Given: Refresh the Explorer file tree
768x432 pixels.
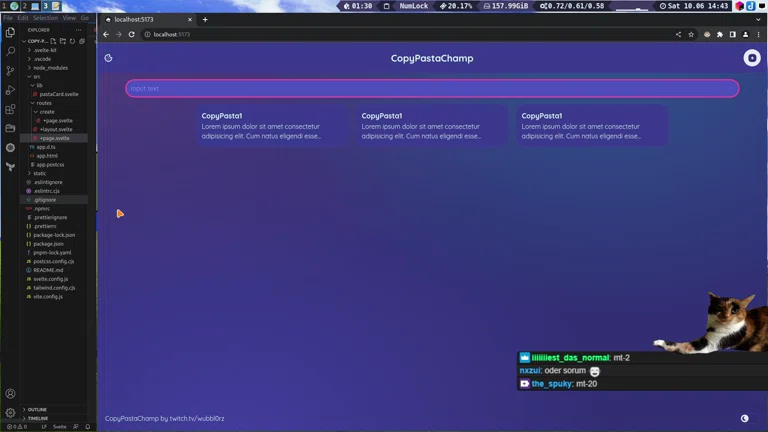Looking at the screenshot, I should pyautogui.click(x=72, y=41).
